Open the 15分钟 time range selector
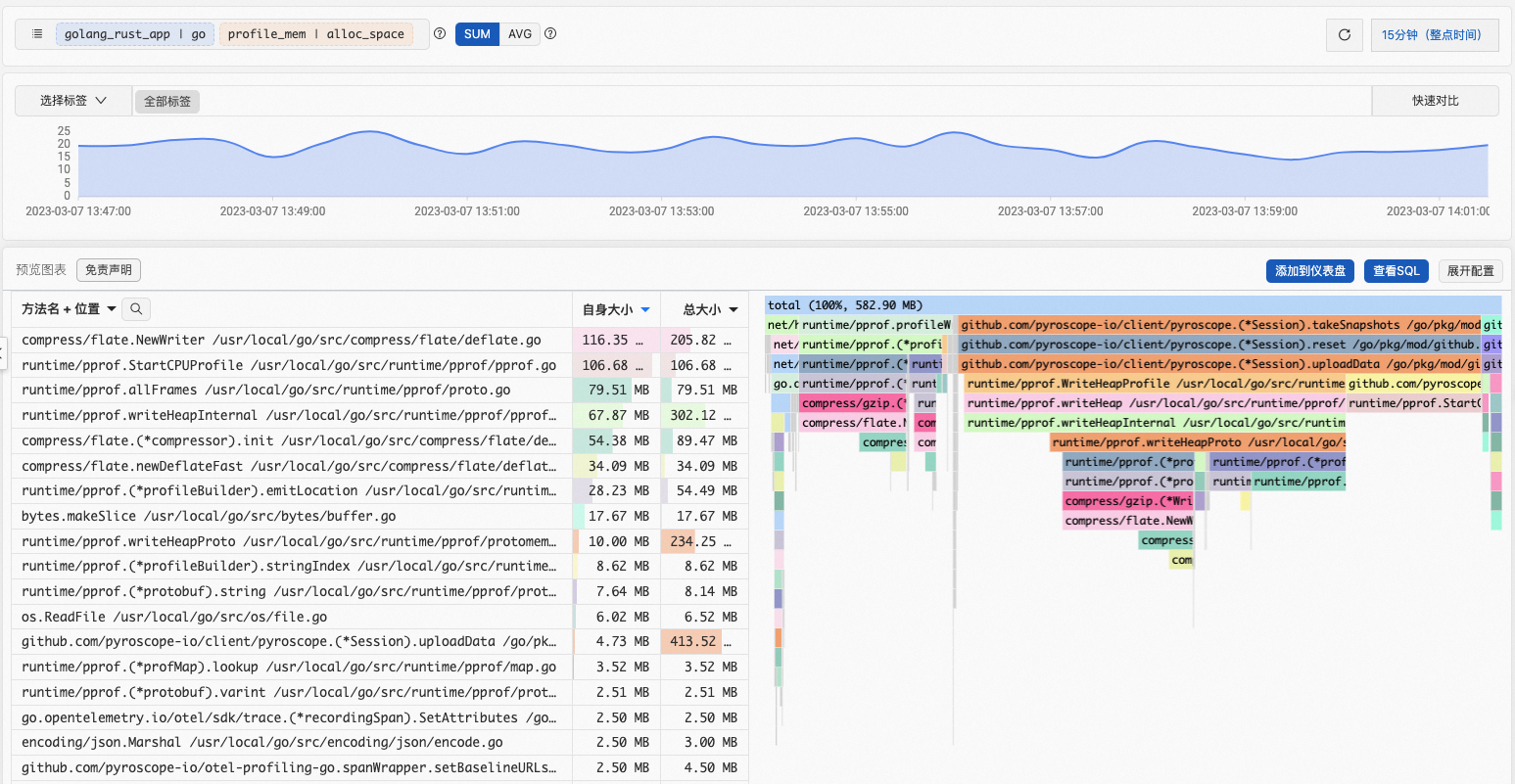The height and width of the screenshot is (784, 1515). pos(1435,35)
